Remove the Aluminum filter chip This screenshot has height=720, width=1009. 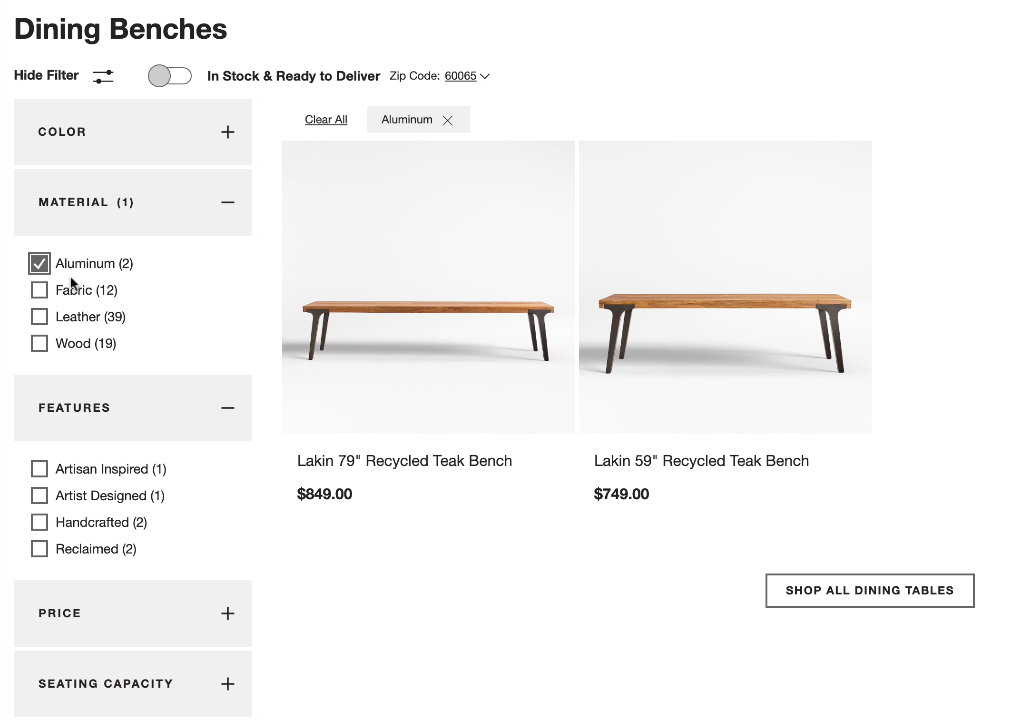[x=449, y=119]
